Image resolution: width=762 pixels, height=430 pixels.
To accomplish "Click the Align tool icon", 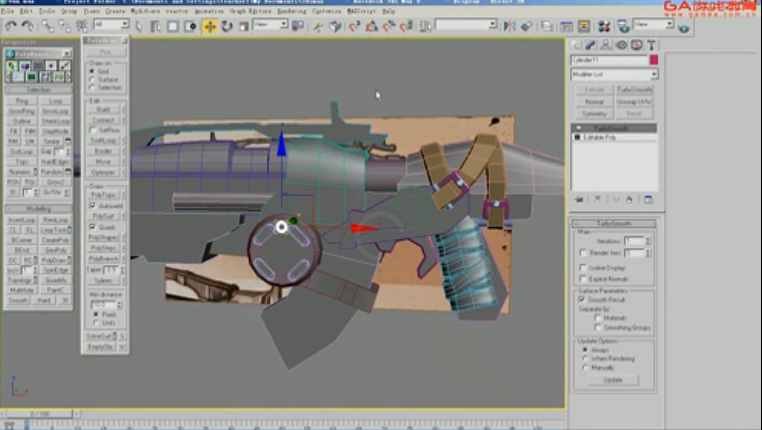I will (x=527, y=26).
